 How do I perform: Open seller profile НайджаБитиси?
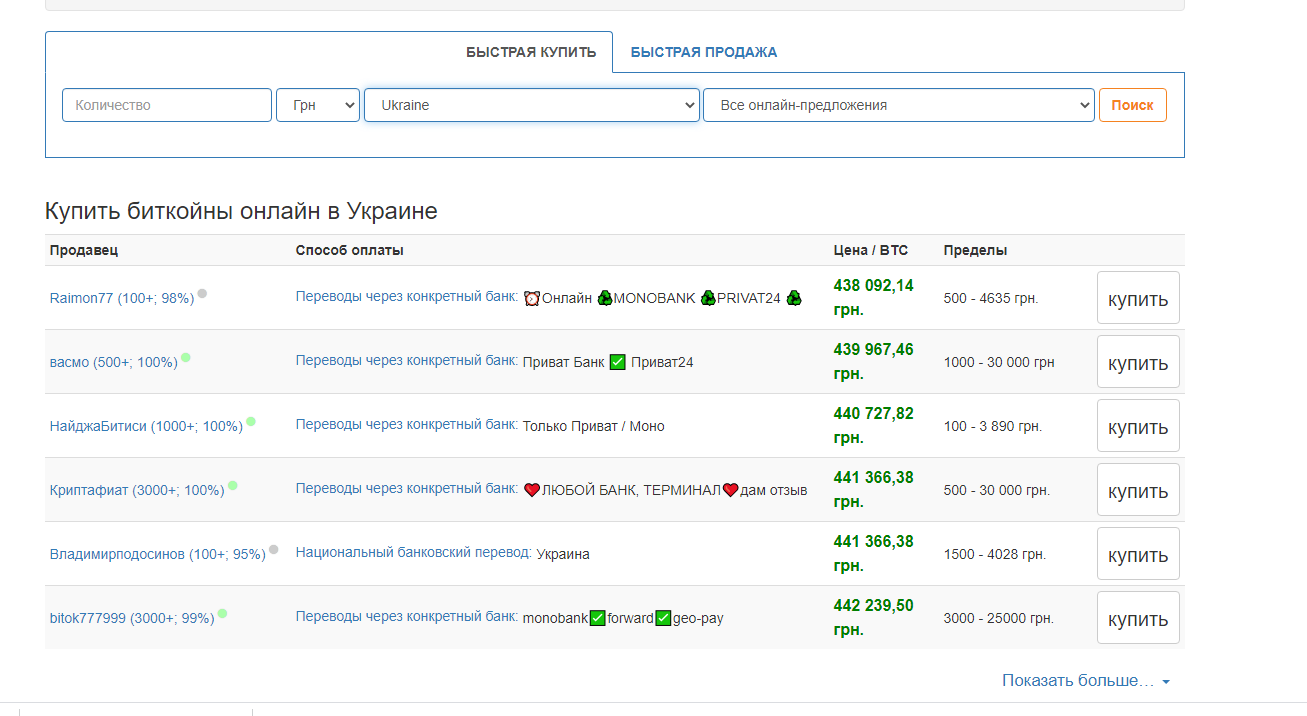pyautogui.click(x=146, y=426)
